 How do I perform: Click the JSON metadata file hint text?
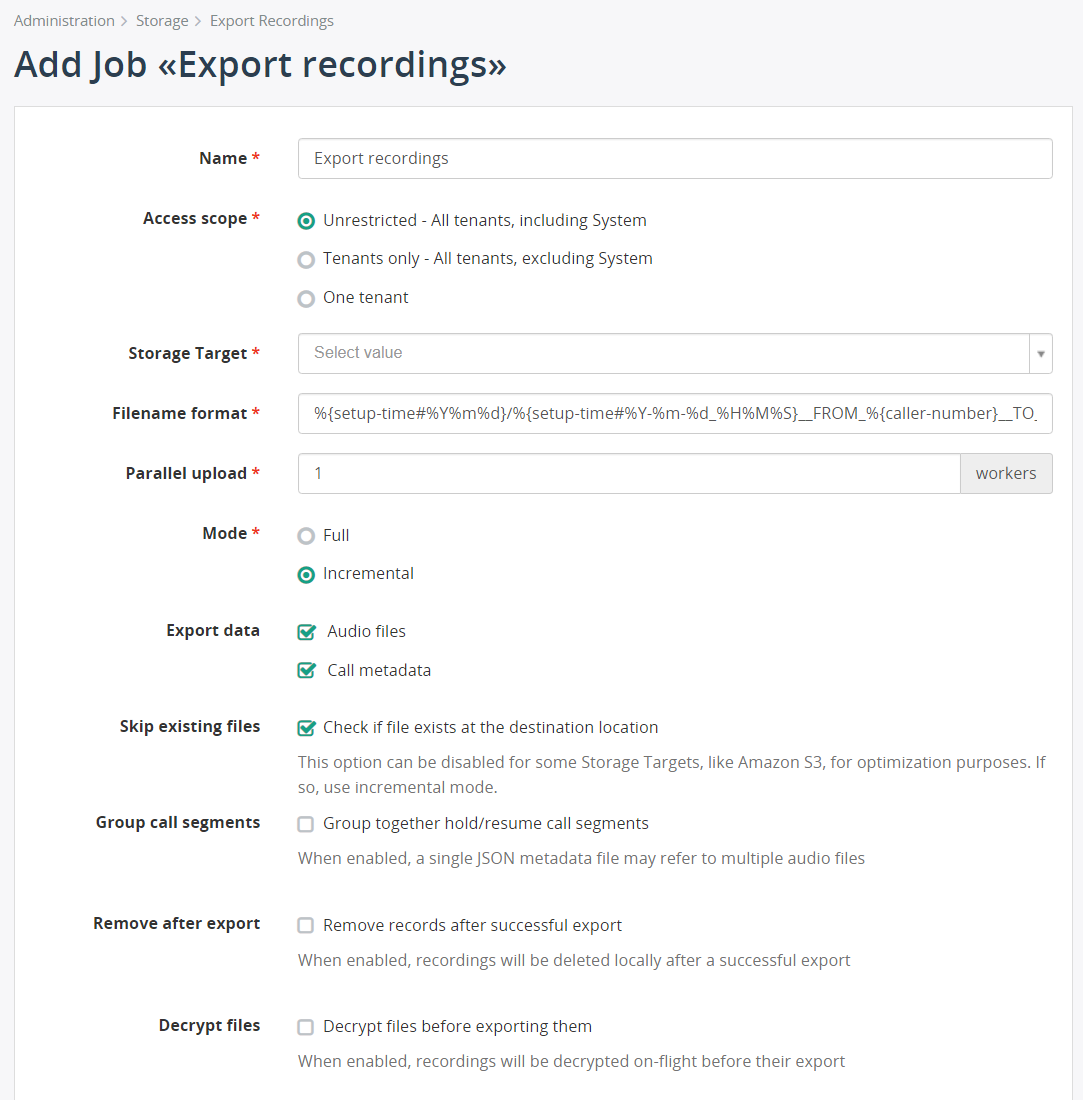[x=581, y=859]
